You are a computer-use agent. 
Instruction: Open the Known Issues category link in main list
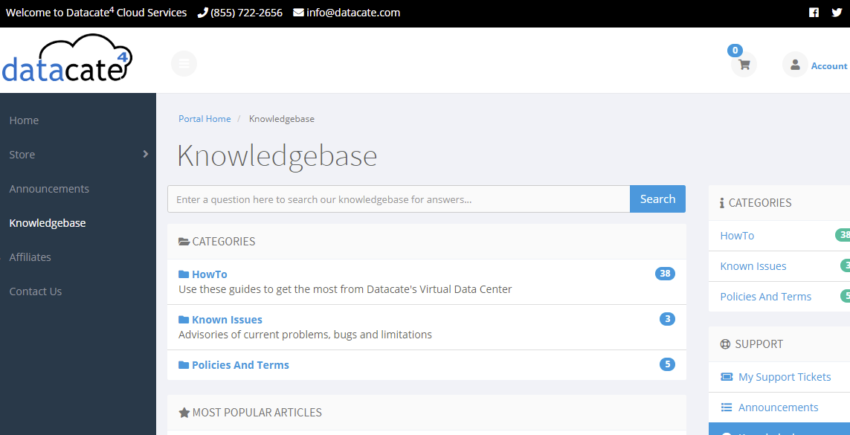227,320
